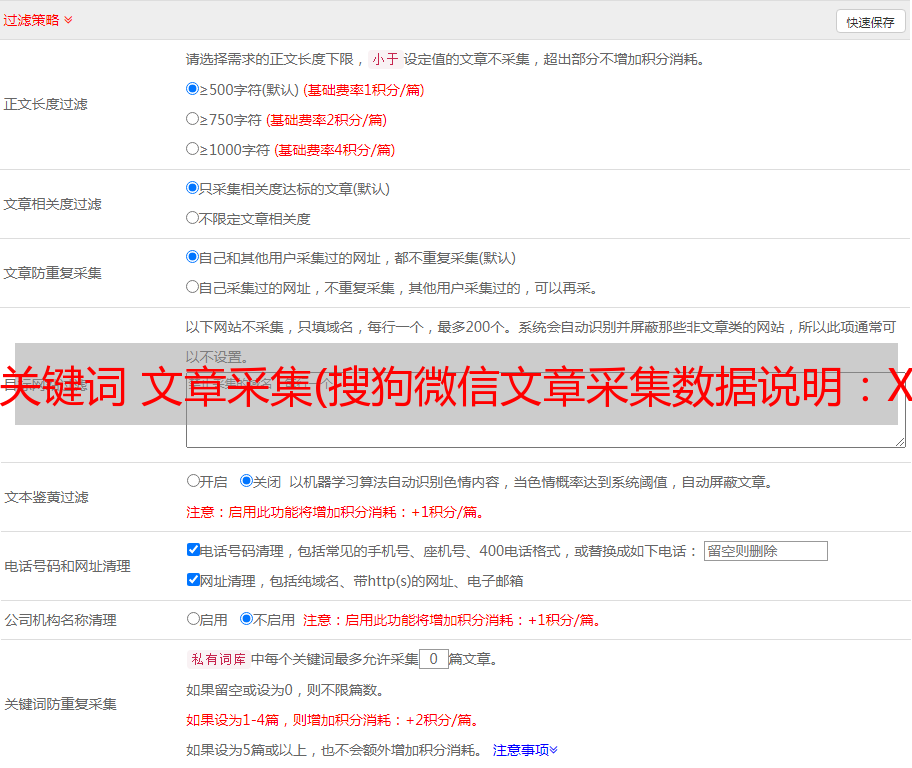
Task: Toggle the 网址清理 checkbox
Action: coord(193,580)
